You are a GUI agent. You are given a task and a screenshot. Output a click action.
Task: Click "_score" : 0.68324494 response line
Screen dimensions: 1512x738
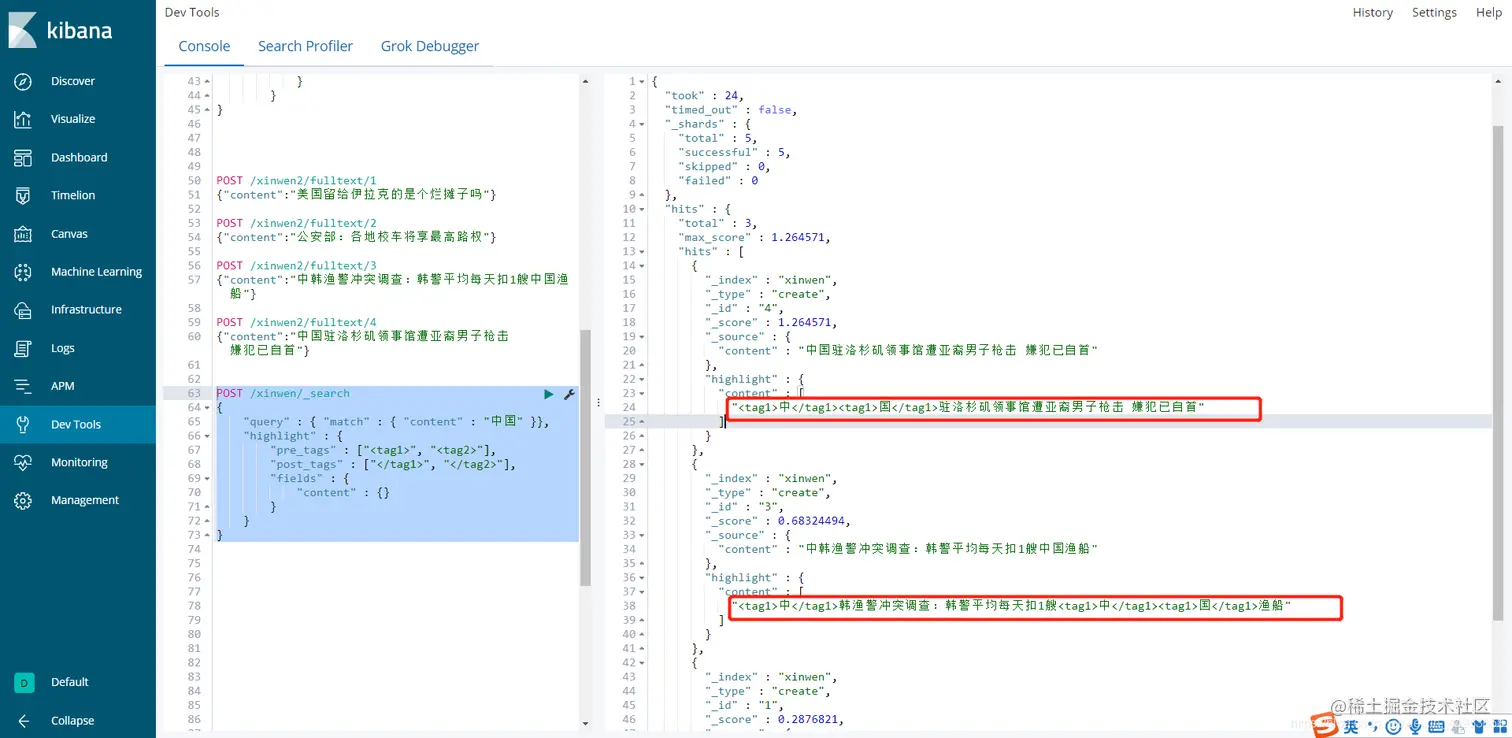click(x=778, y=521)
